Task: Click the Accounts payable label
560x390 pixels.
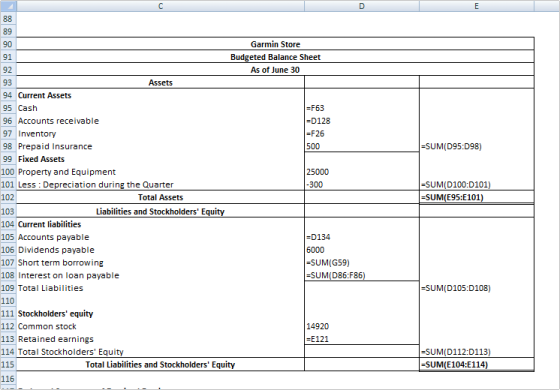Action: pos(54,237)
